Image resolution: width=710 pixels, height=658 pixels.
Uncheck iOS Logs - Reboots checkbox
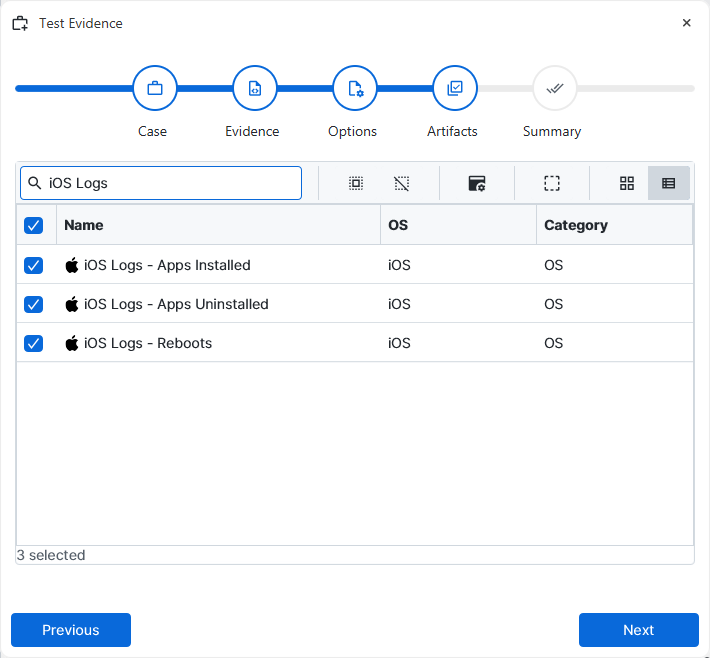[x=34, y=343]
